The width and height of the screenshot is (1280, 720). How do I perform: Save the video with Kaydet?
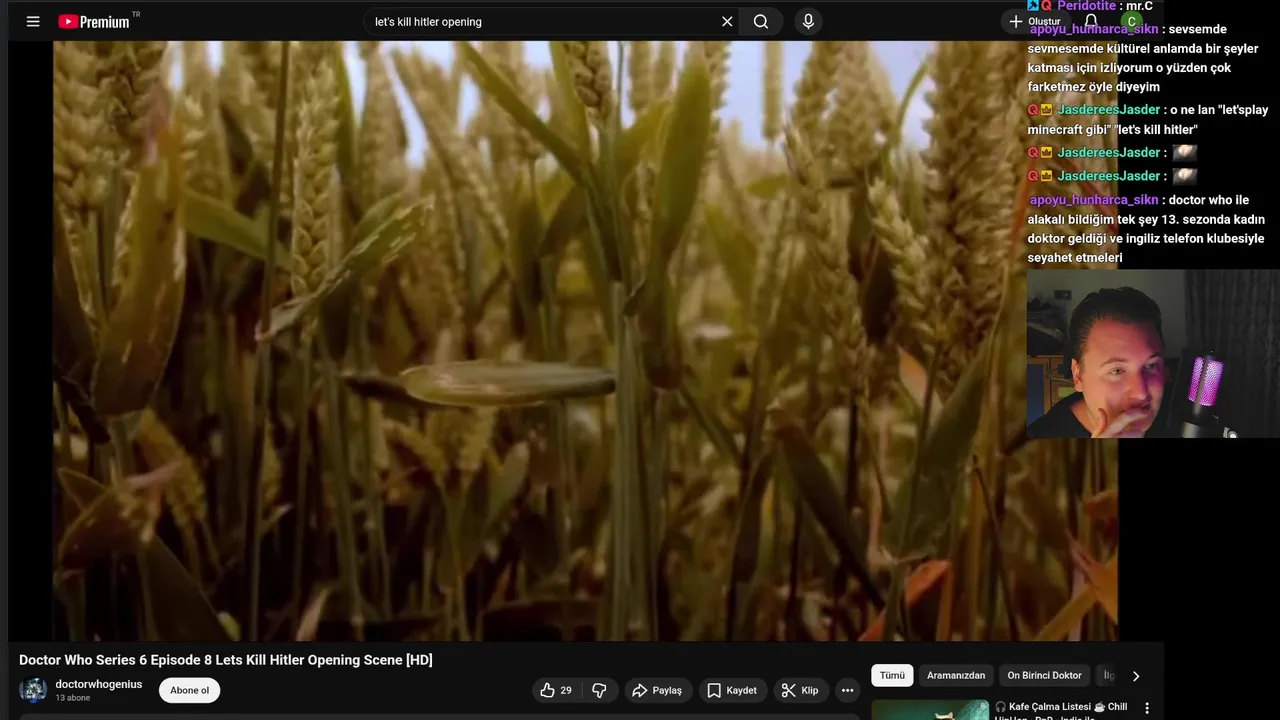[x=732, y=690]
